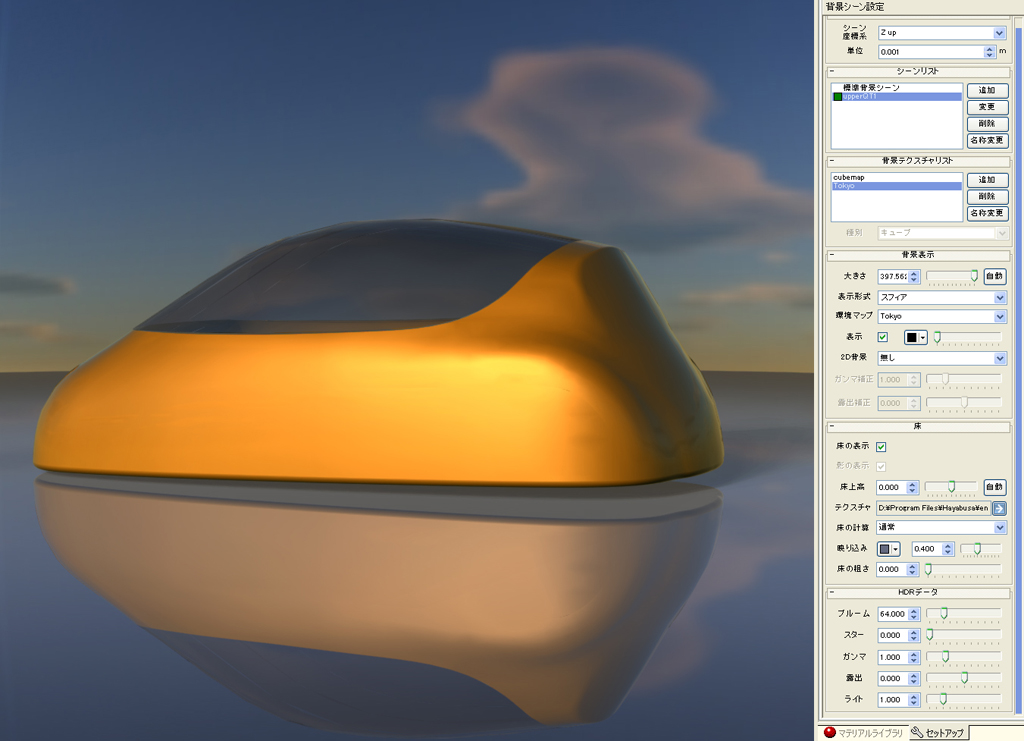Open the black 表示 background color swatch
The image size is (1024, 741).
pos(916,337)
